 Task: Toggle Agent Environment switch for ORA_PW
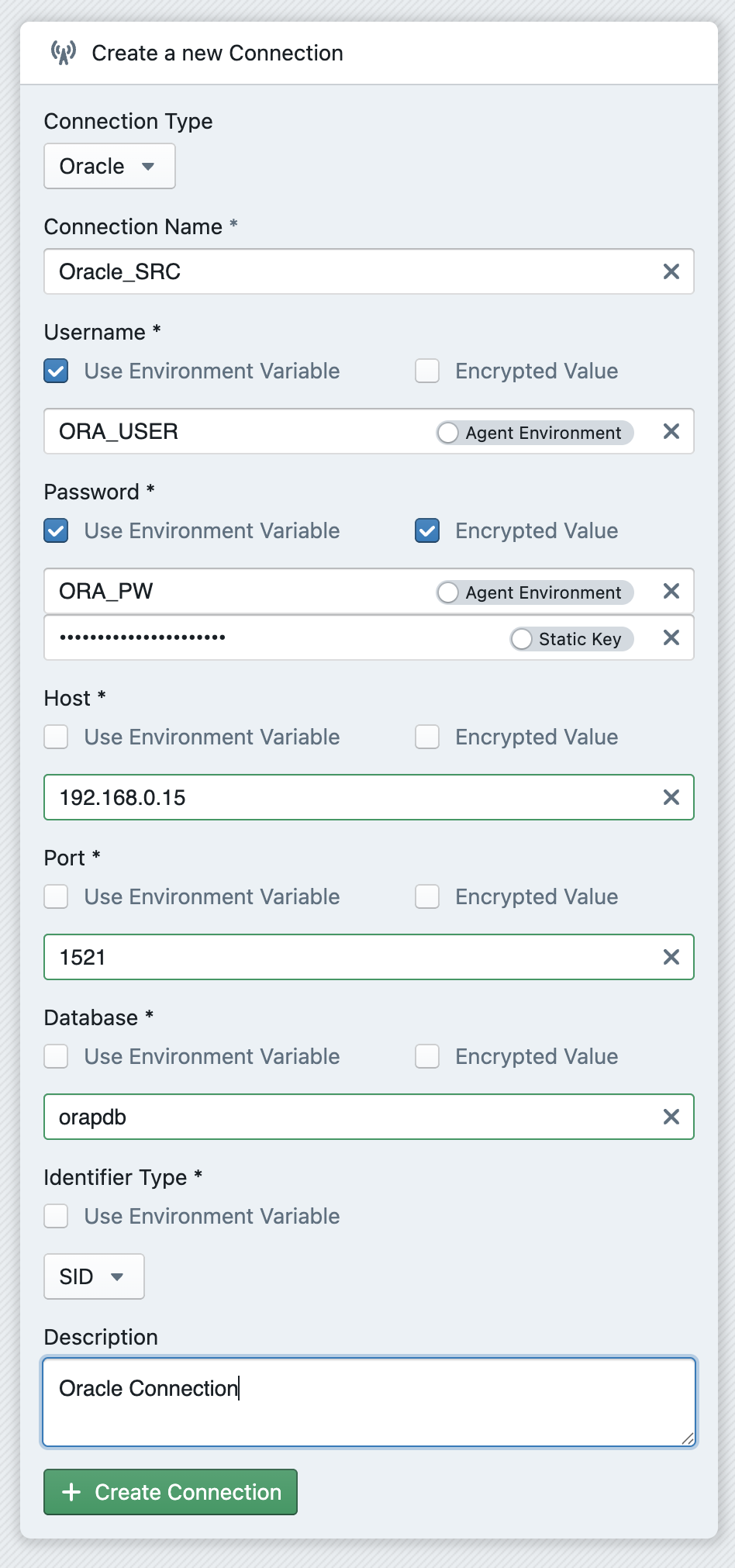(448, 592)
